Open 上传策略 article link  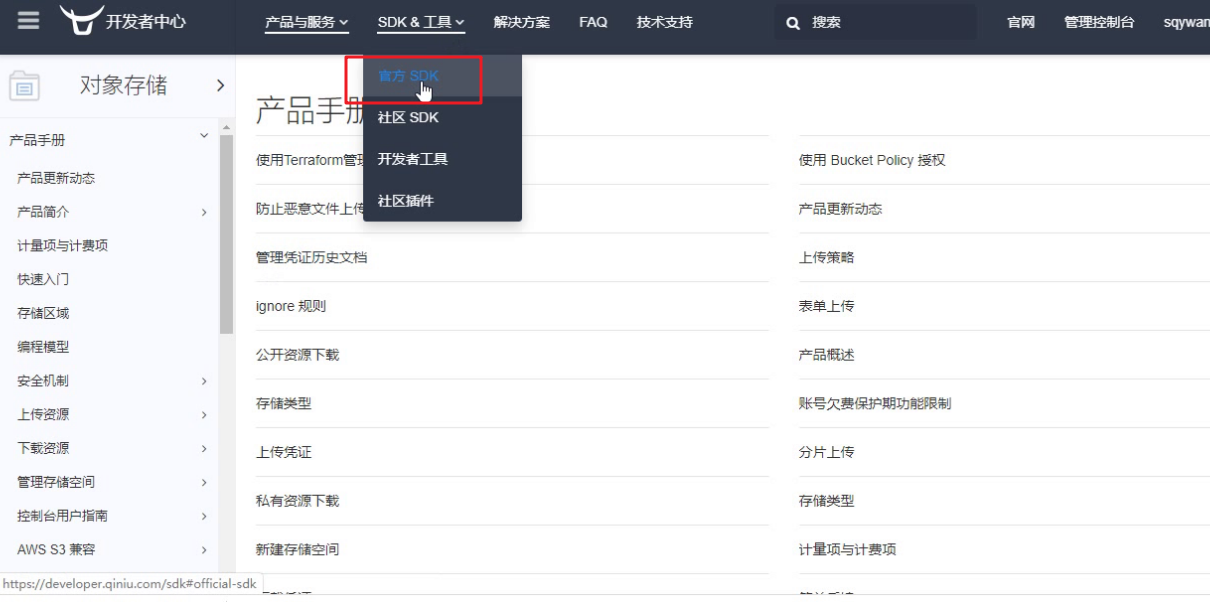(826, 257)
